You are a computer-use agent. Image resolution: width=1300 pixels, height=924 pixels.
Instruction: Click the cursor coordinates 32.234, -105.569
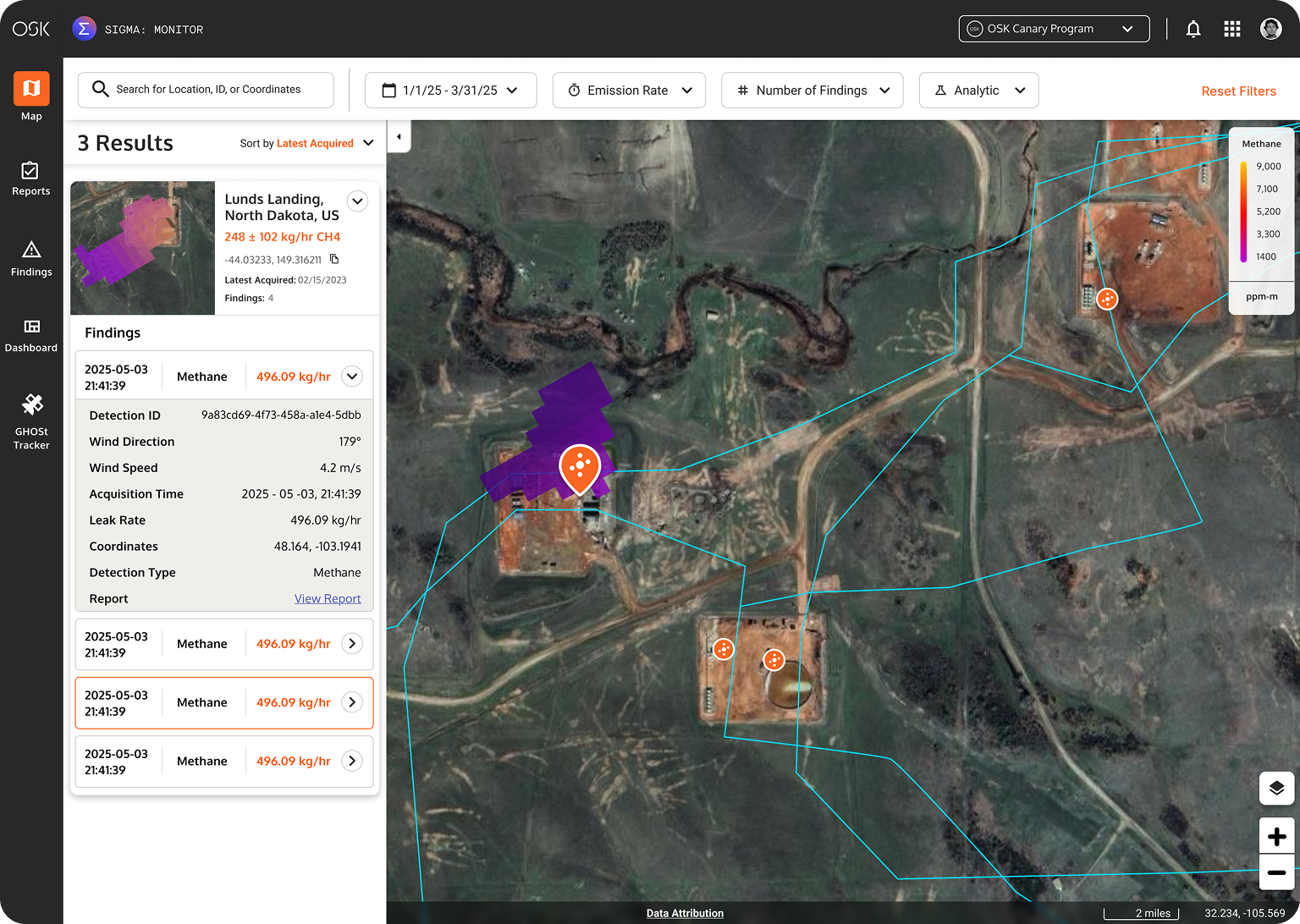click(1244, 913)
